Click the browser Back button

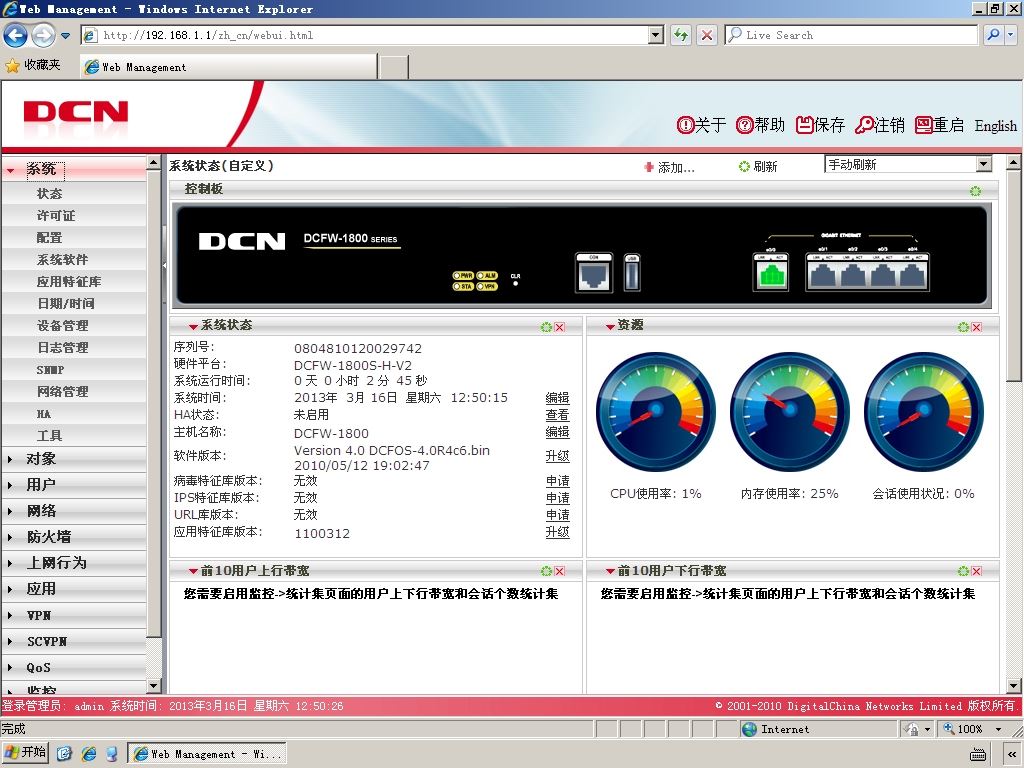tap(16, 35)
